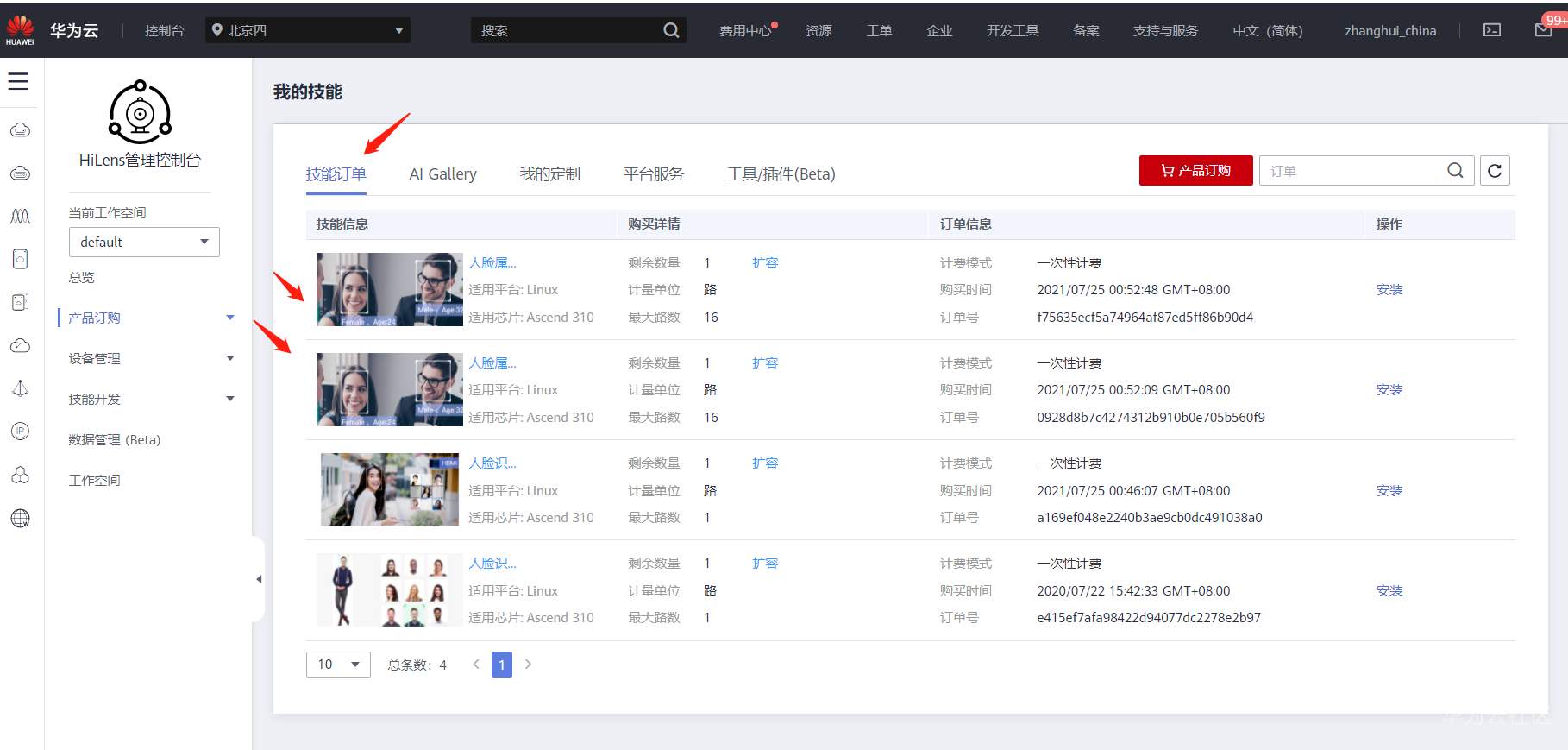Open the 中文 (简体) language menu

click(1267, 30)
